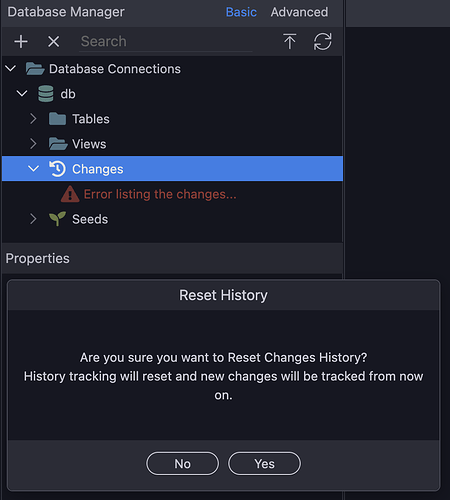
Task: Click the Views open folder icon
Action: [58, 144]
